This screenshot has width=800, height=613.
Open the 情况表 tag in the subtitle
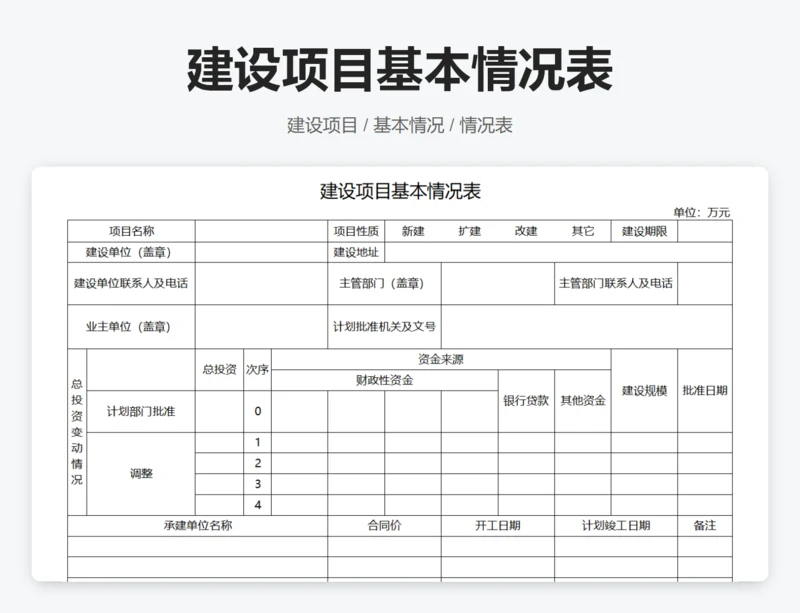tap(486, 125)
